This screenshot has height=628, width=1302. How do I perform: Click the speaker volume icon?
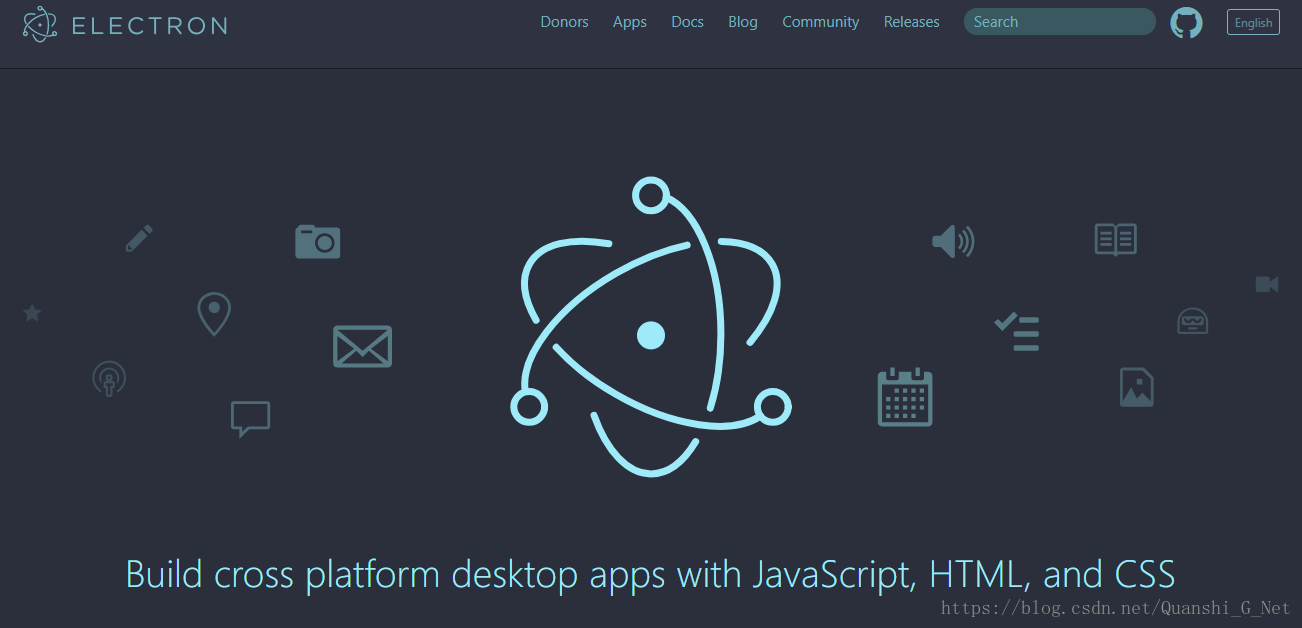[x=953, y=241]
